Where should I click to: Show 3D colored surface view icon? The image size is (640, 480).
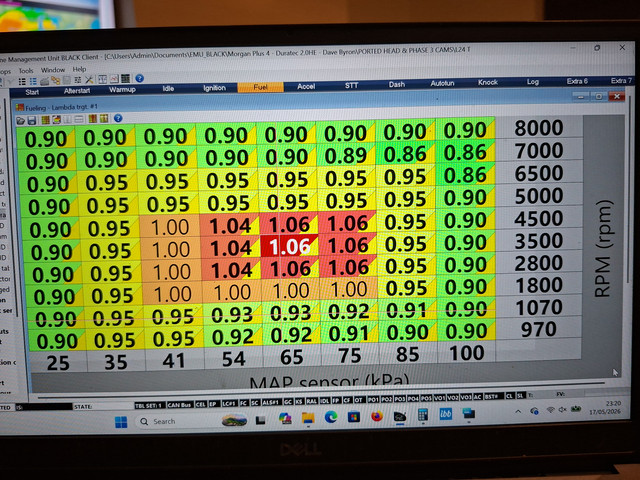57,120
